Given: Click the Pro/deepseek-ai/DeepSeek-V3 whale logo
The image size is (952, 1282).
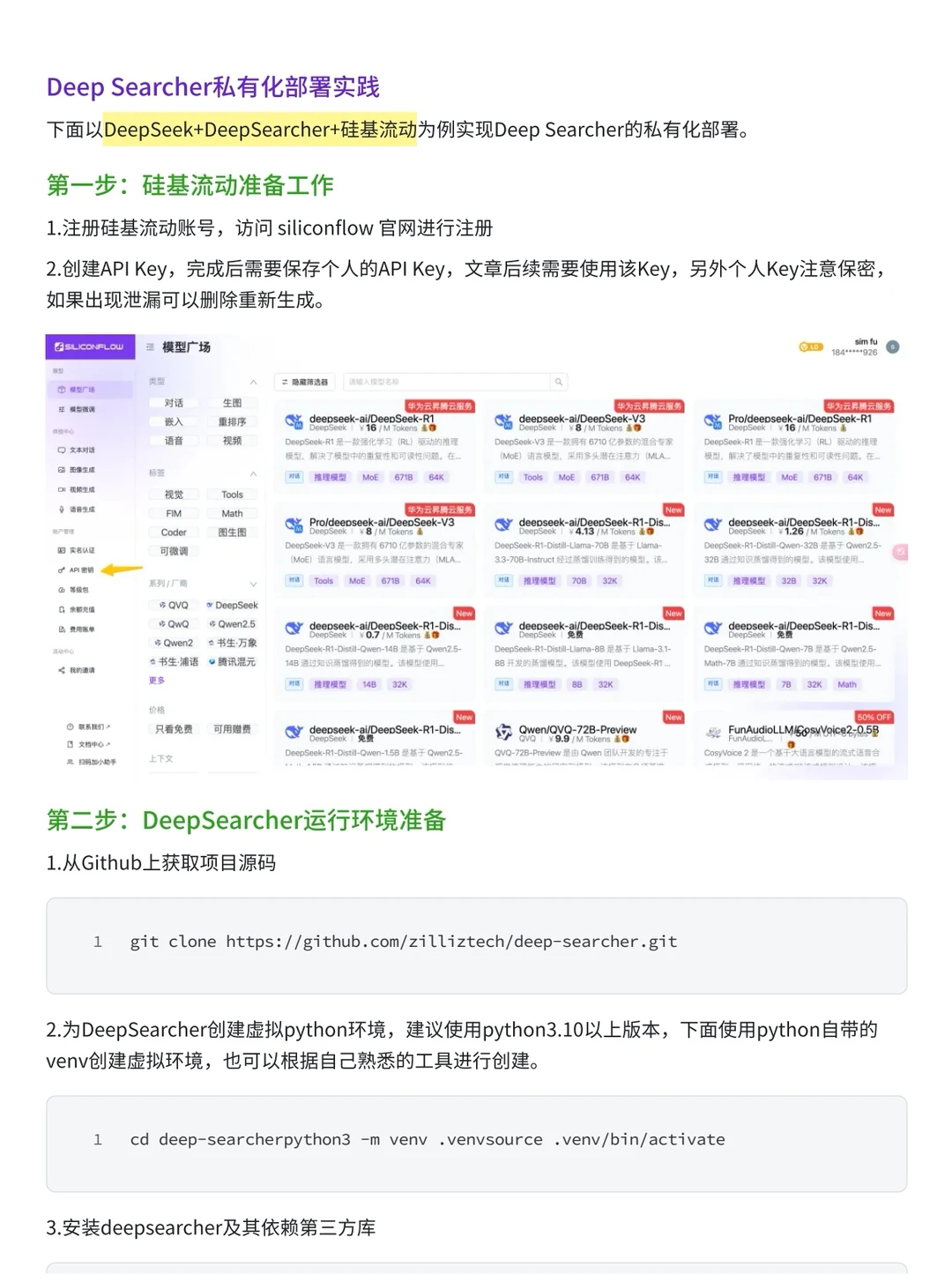Looking at the screenshot, I should tap(294, 525).
